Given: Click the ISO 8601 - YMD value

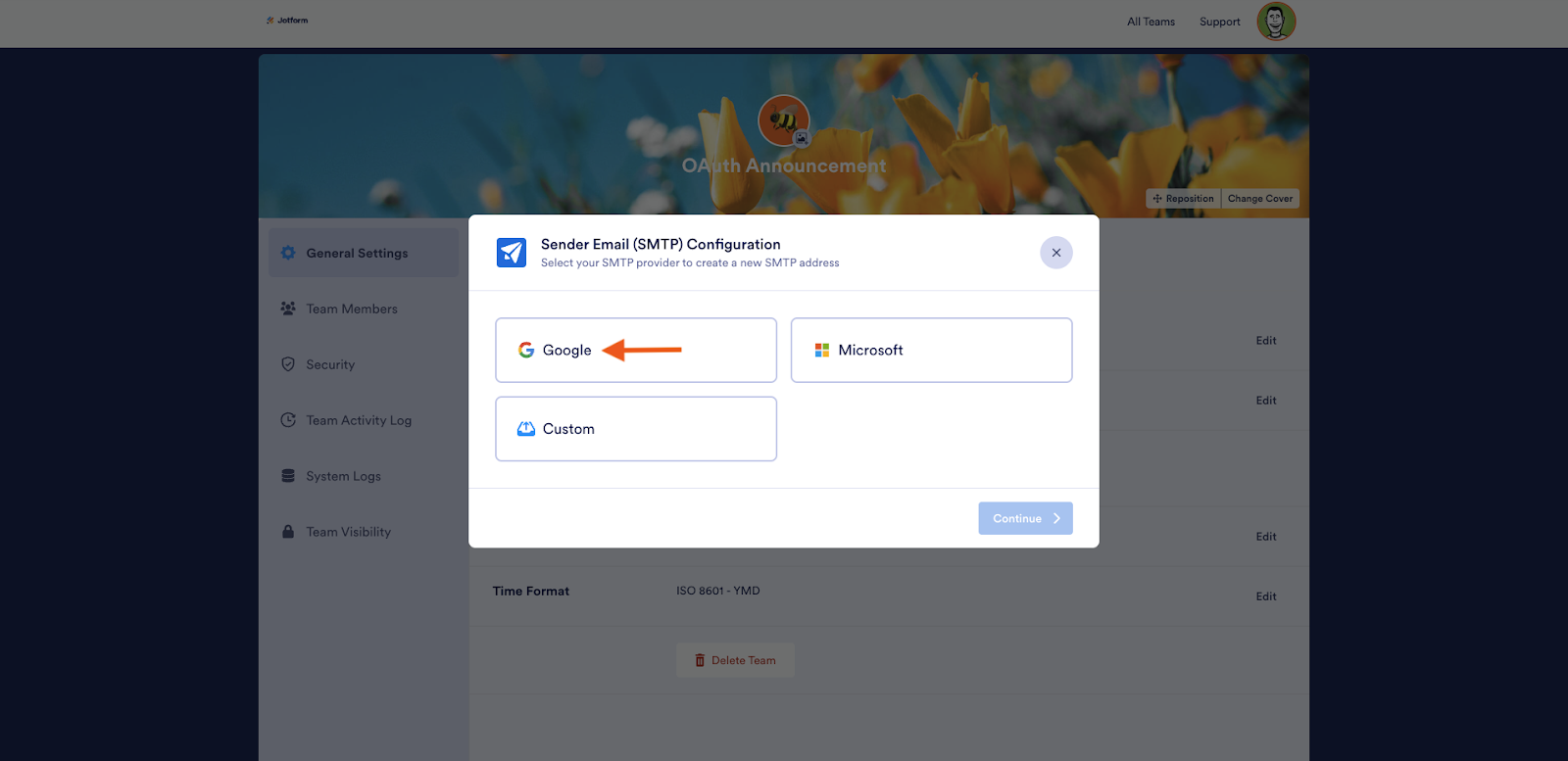Looking at the screenshot, I should [x=718, y=591].
